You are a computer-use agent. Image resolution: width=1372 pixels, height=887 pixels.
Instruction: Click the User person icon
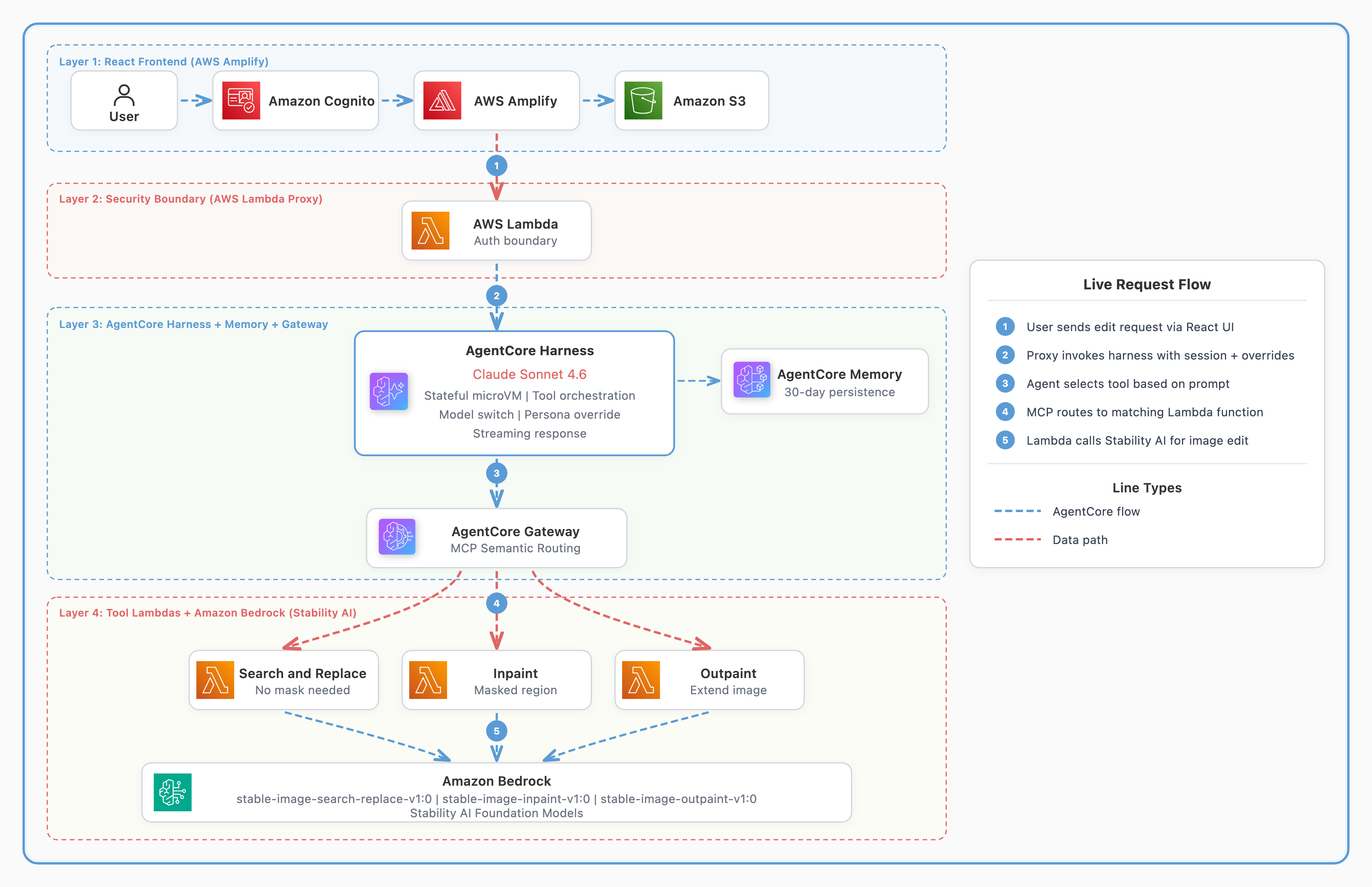coord(124,95)
